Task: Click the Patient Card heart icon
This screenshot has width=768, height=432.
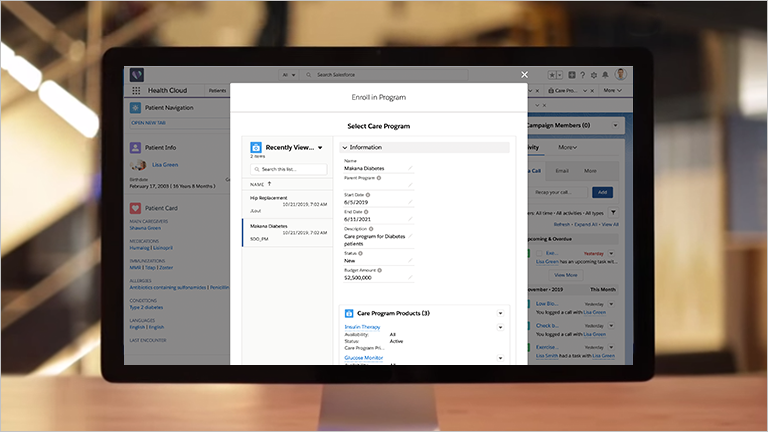Action: click(x=136, y=208)
